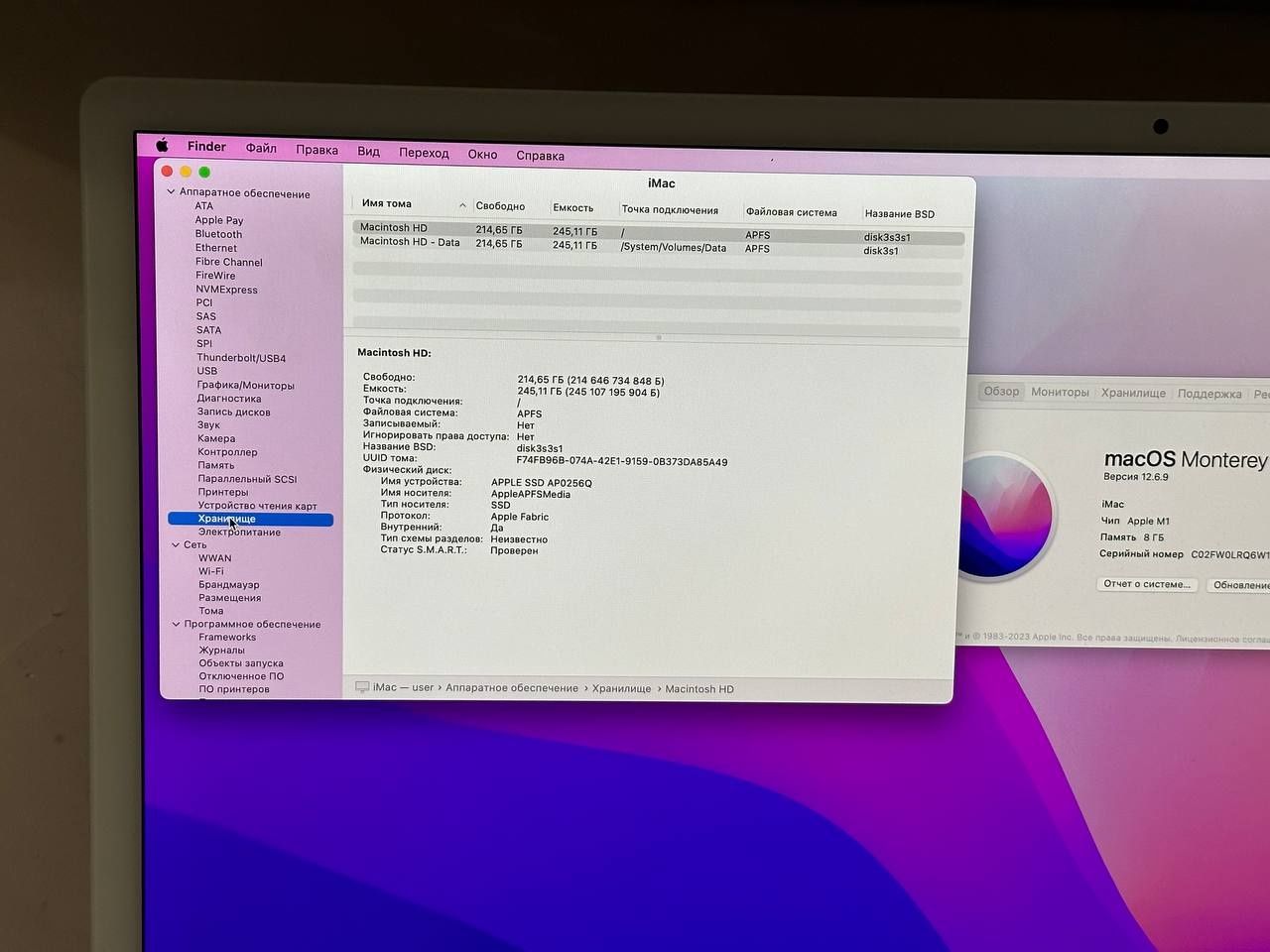This screenshot has width=1270, height=952.
Task: Select Журналы in the sidebar
Action: tap(221, 651)
